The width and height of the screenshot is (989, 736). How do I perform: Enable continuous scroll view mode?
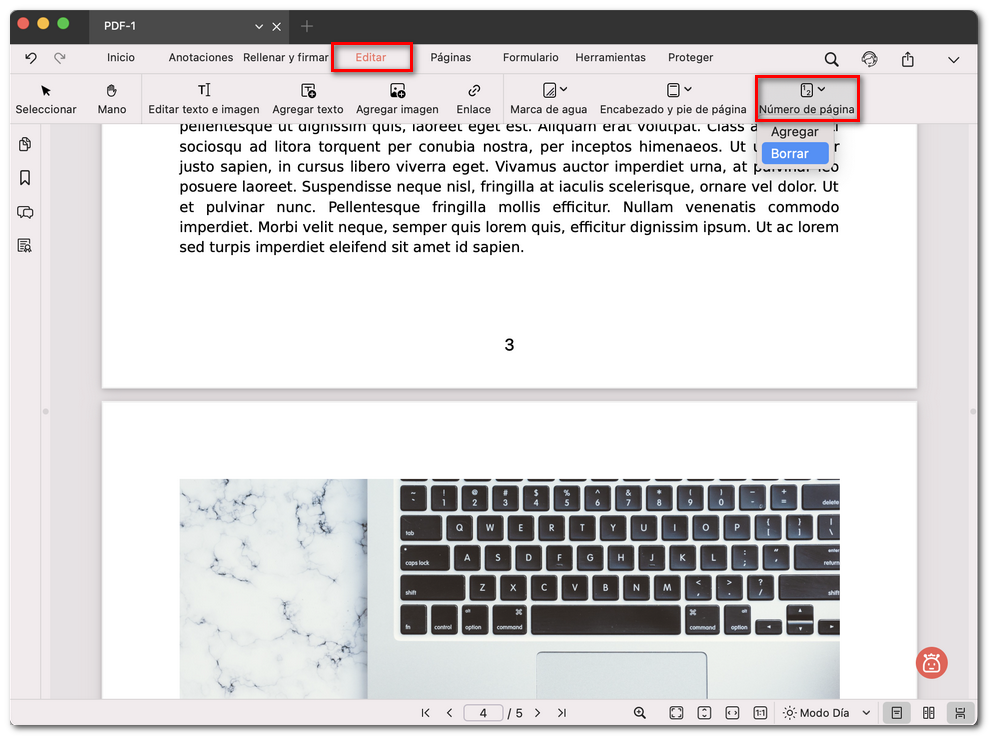[x=959, y=712]
